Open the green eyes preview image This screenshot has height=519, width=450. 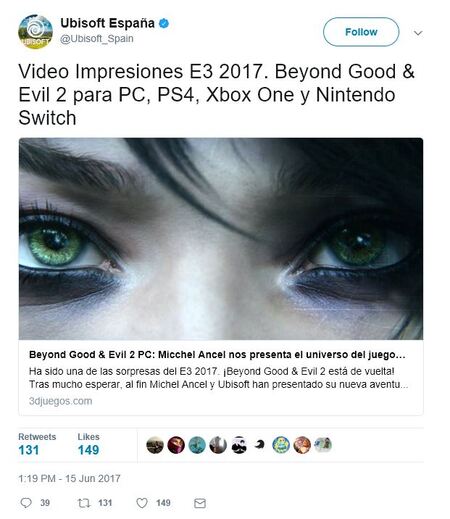[221, 239]
